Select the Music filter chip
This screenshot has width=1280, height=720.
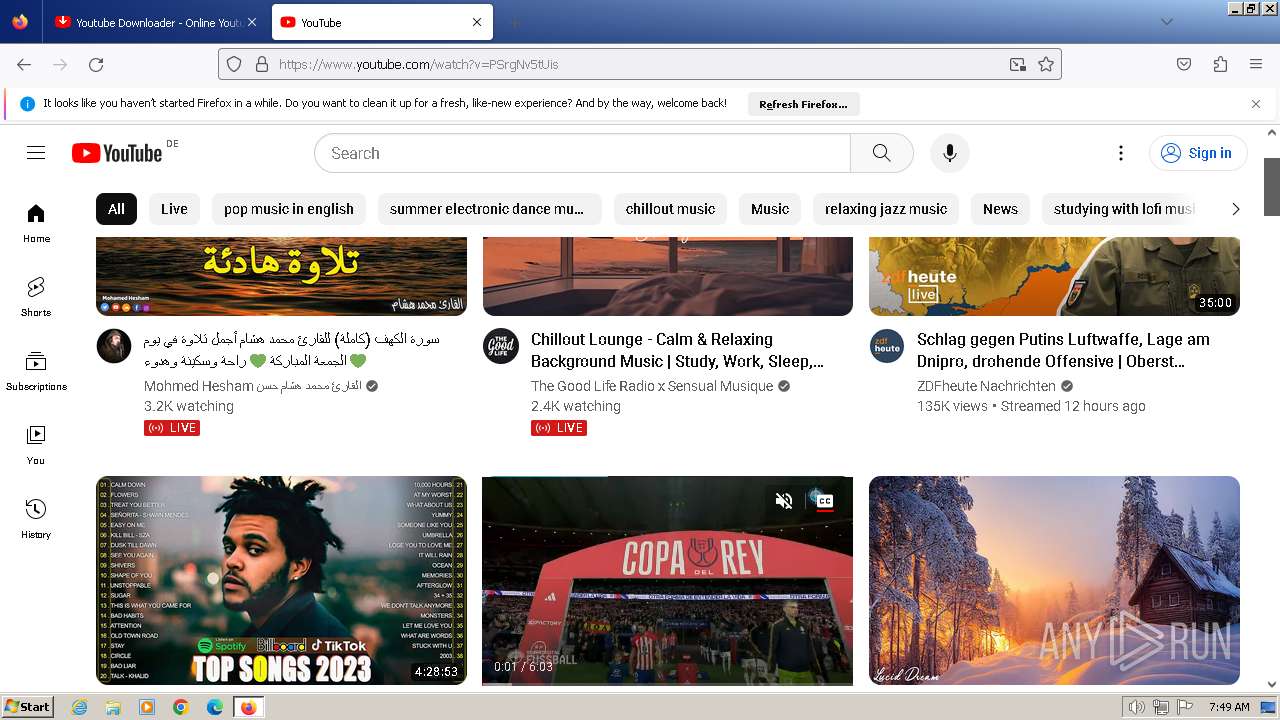pyautogui.click(x=770, y=209)
